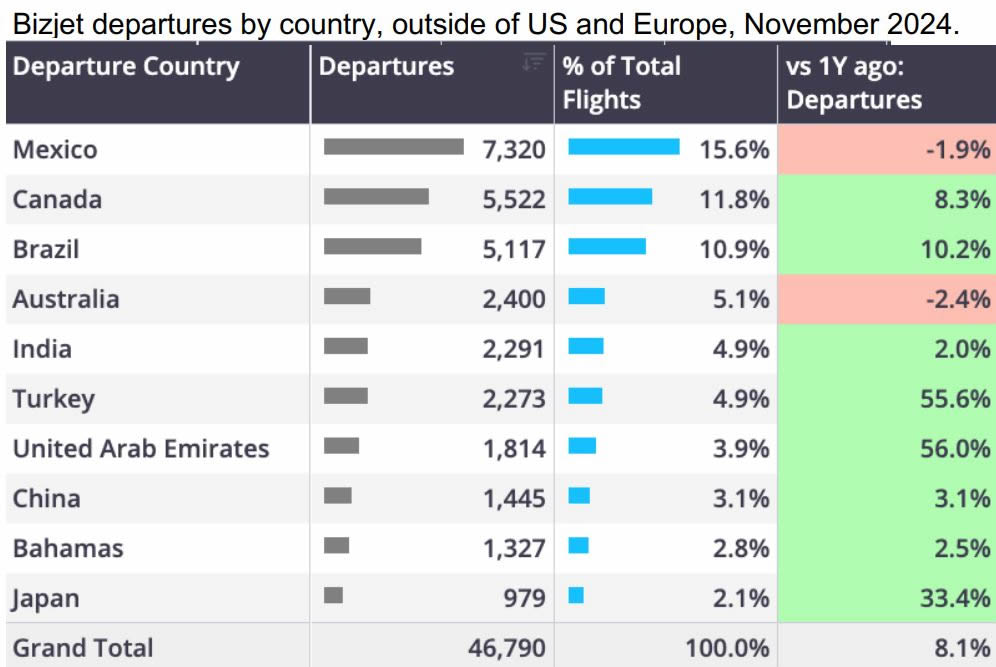The height and width of the screenshot is (667, 996).
Task: Click Australia's red -2.4% change cell
Action: tap(886, 299)
